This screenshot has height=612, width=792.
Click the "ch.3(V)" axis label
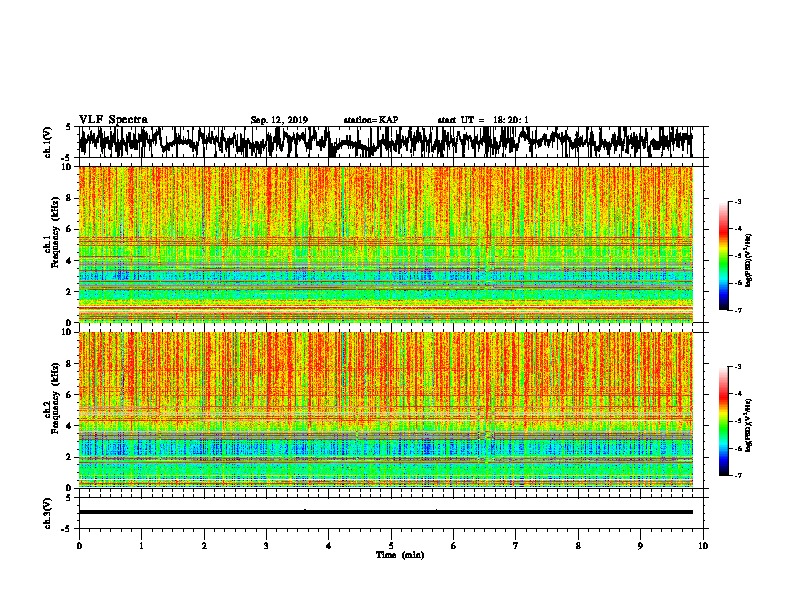[47, 513]
